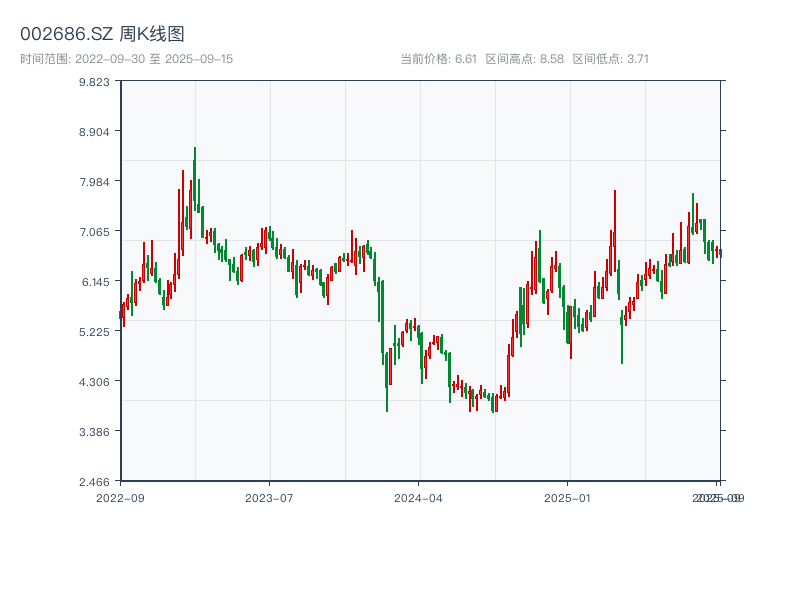Click y-axis value 6.145
The height and width of the screenshot is (600, 800).
point(95,282)
